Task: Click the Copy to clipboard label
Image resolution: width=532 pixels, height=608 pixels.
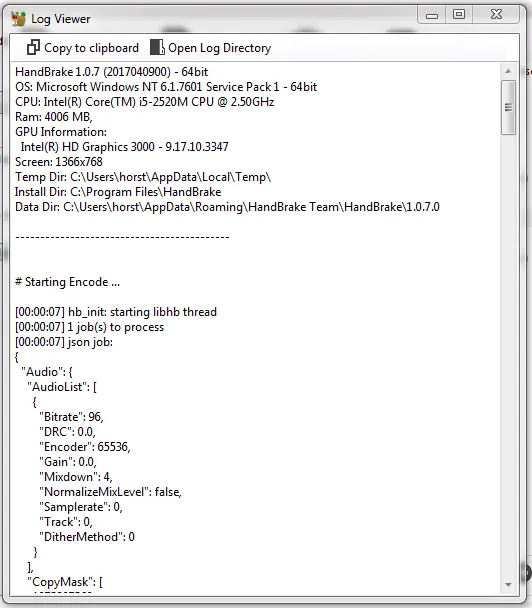Action: (x=91, y=48)
